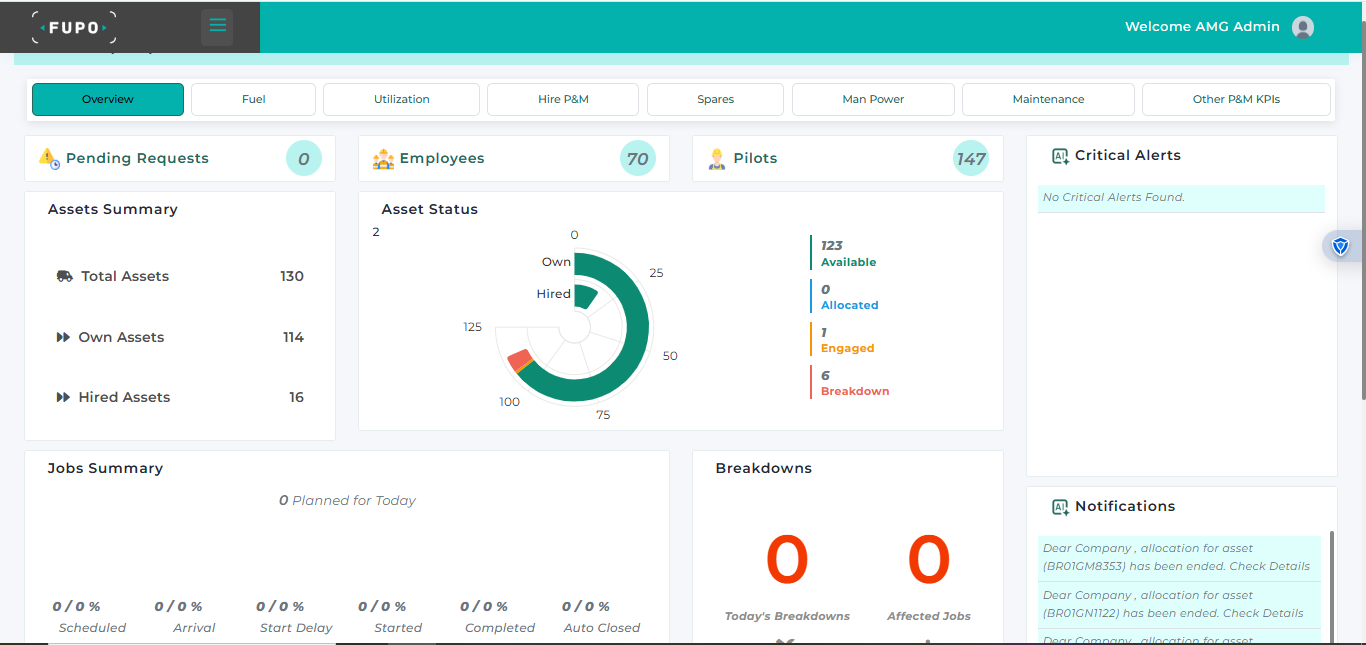Screen dimensions: 1366x645
Task: Click the Asset Status heading
Action: 429,209
